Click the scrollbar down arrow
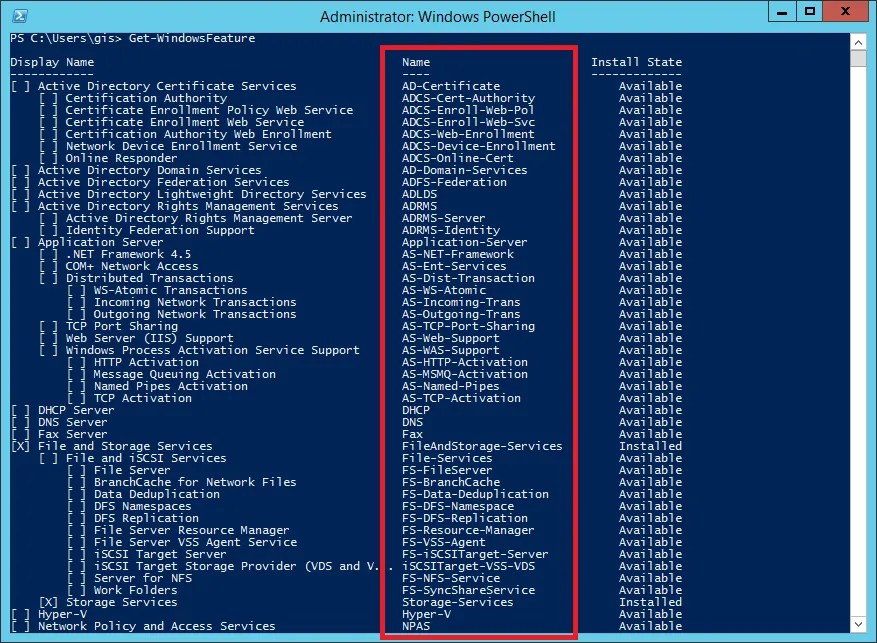877x643 pixels. pos(858,625)
